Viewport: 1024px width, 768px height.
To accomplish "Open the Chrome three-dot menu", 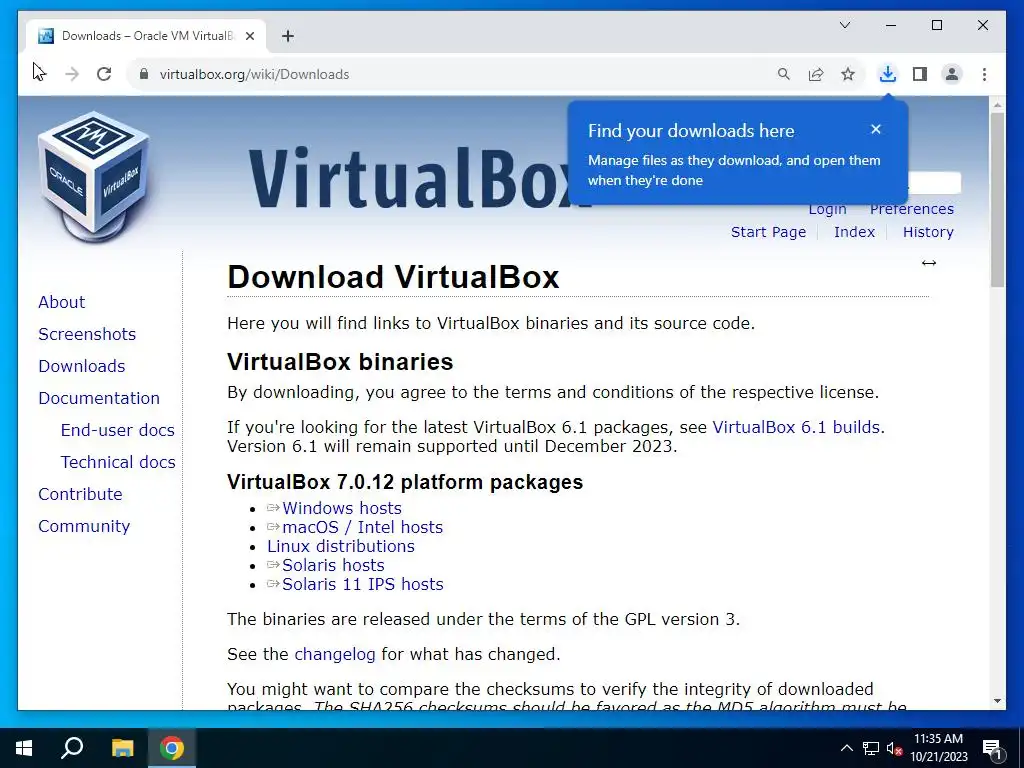I will point(984,74).
